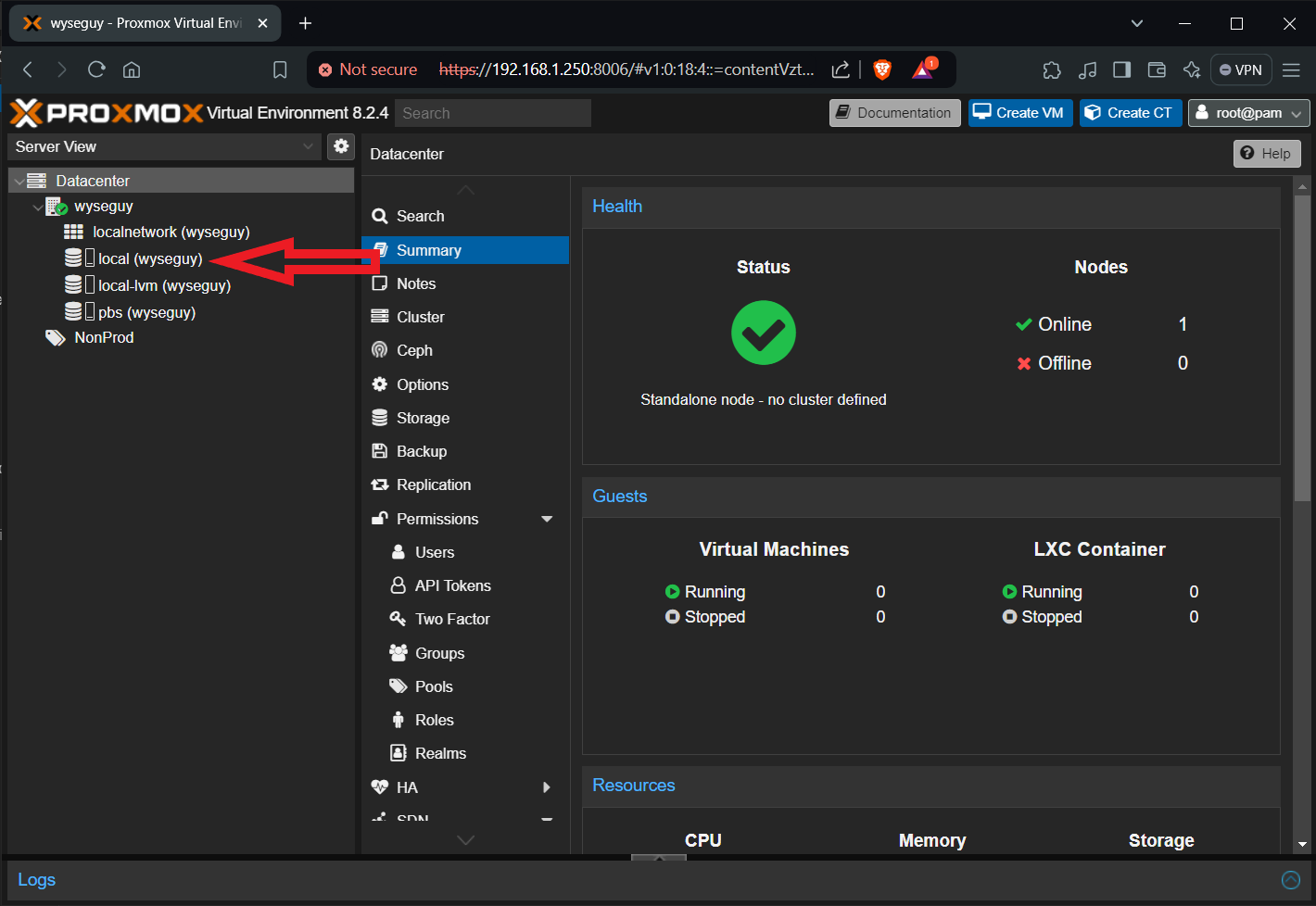Open the Replication menu item

click(x=465, y=484)
